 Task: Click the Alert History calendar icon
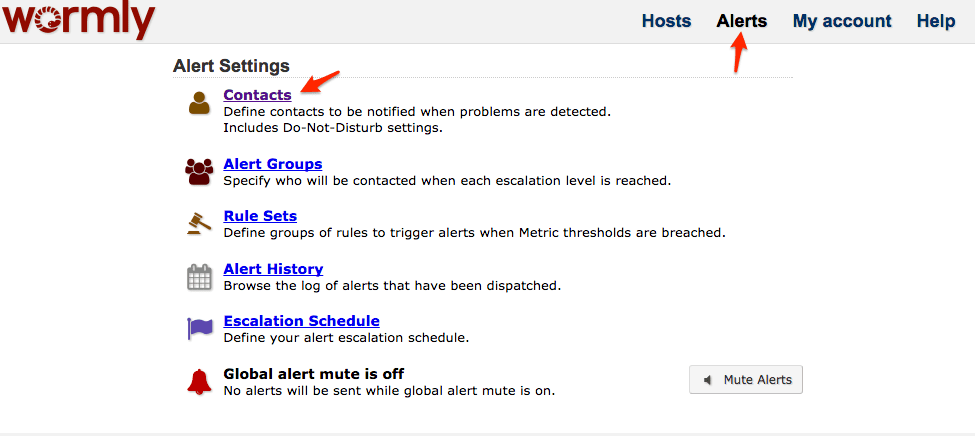point(199,277)
